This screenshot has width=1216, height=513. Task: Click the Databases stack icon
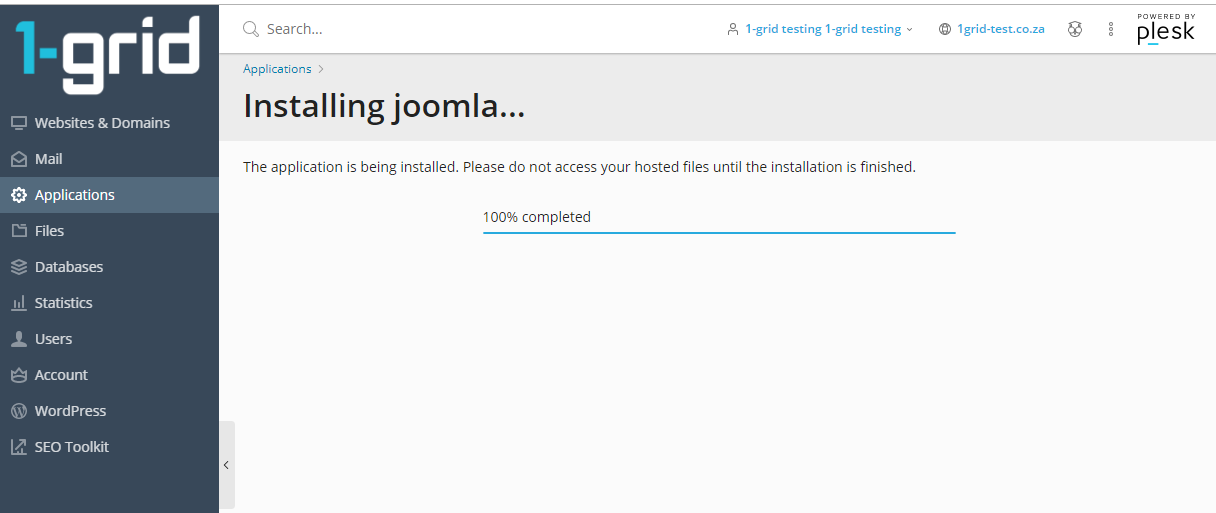(18, 267)
